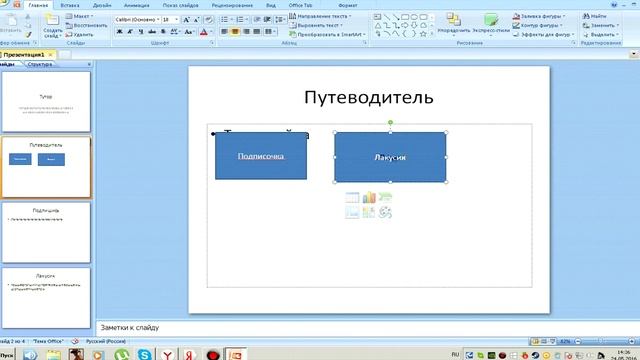Click the blue Подписочка rectangle on slide
The height and width of the screenshot is (360, 640).
coord(261,156)
